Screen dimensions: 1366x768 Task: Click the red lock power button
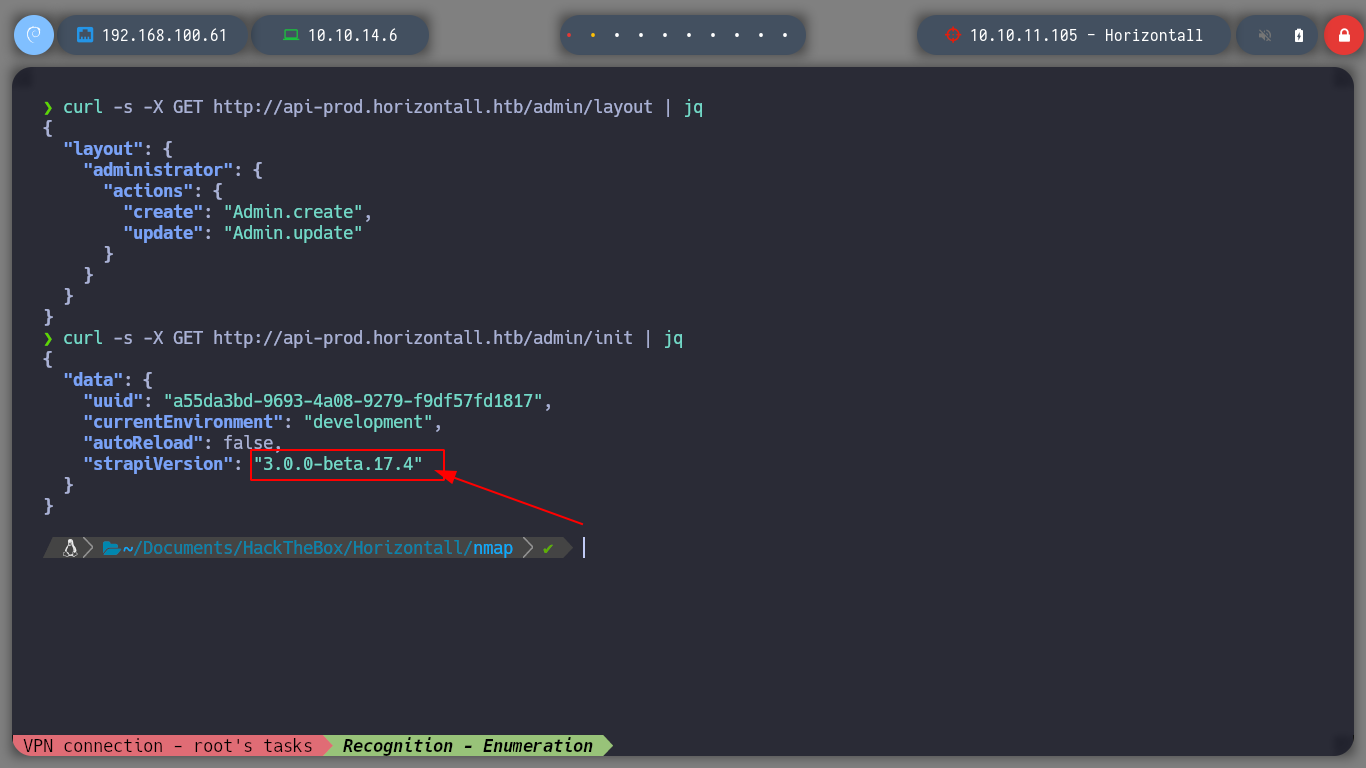tap(1344, 35)
